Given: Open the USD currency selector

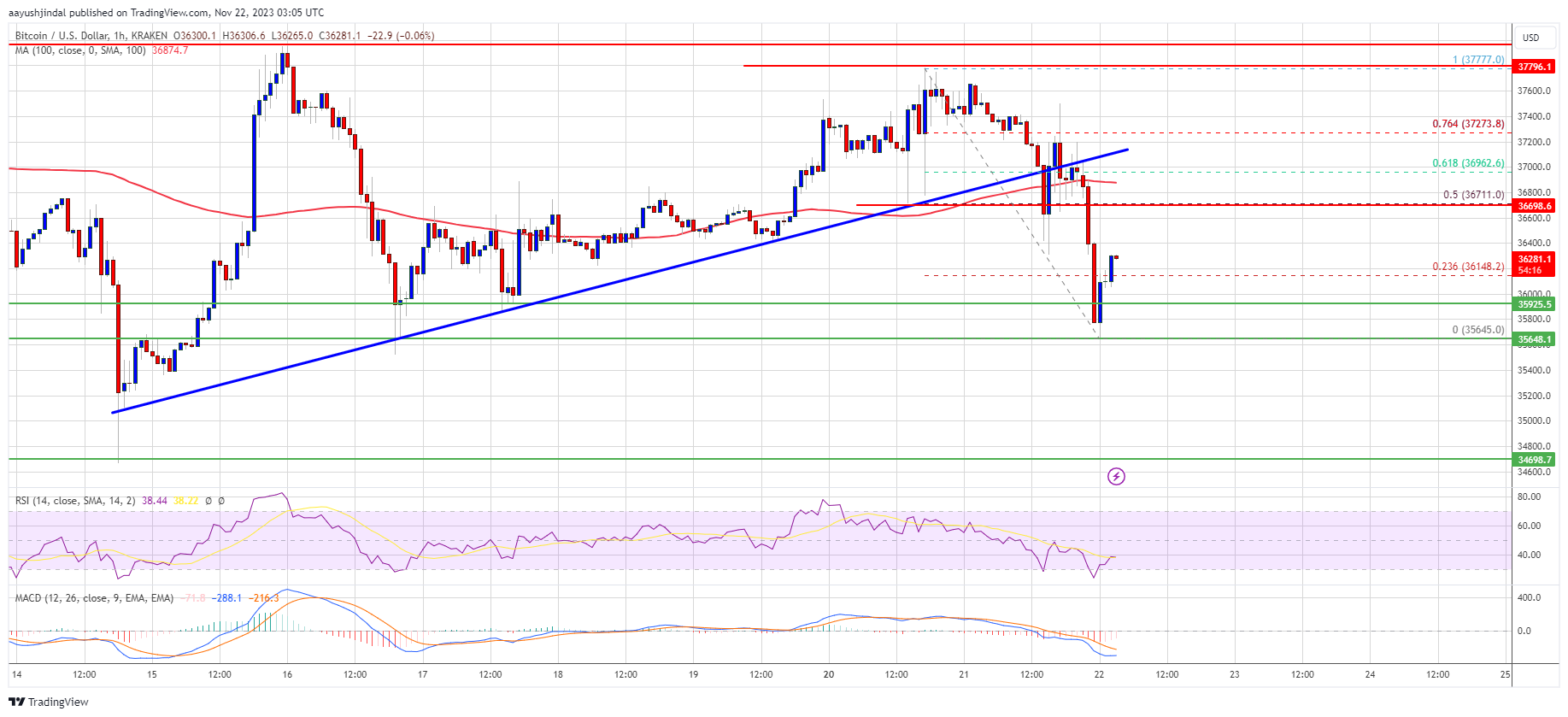Looking at the screenshot, I should tap(1530, 37).
